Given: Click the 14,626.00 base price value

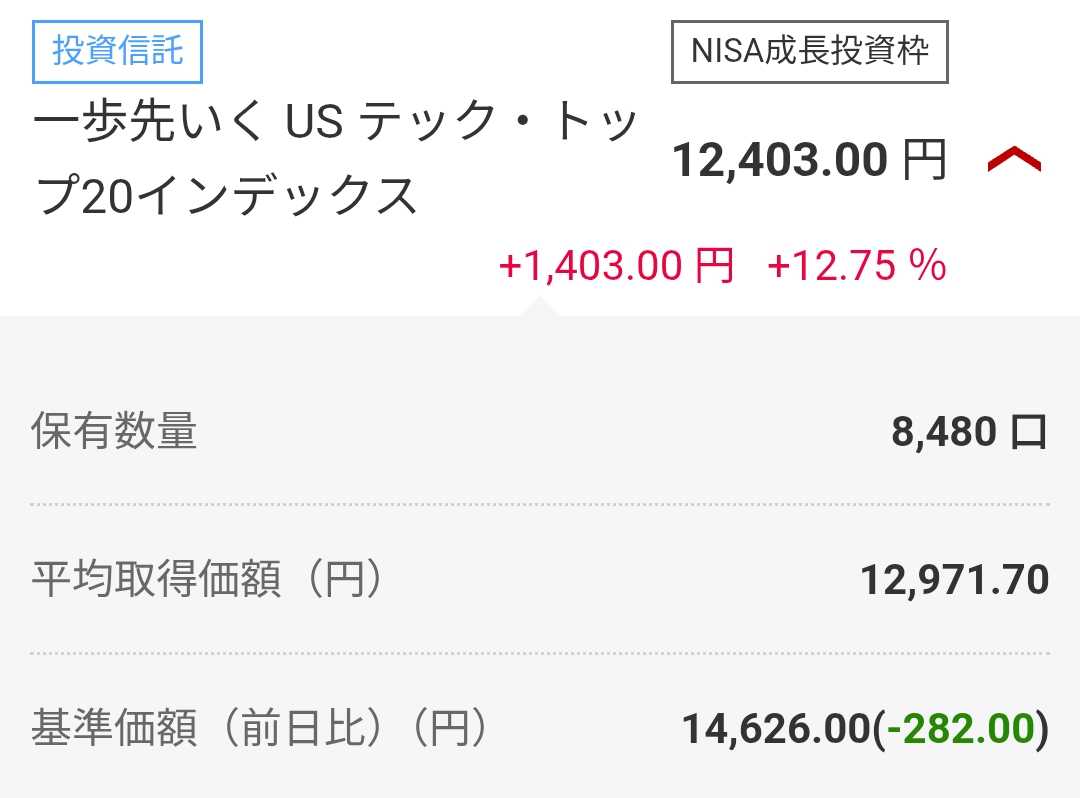Looking at the screenshot, I should [775, 729].
